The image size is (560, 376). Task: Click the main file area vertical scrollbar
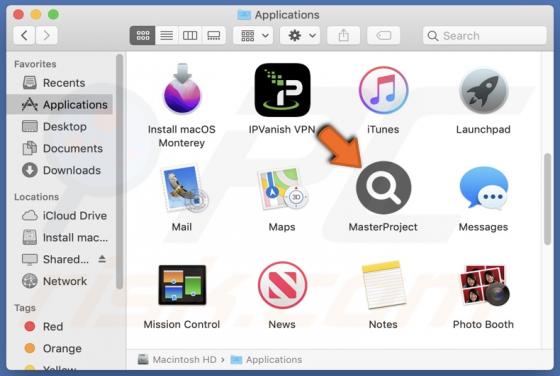(548, 199)
